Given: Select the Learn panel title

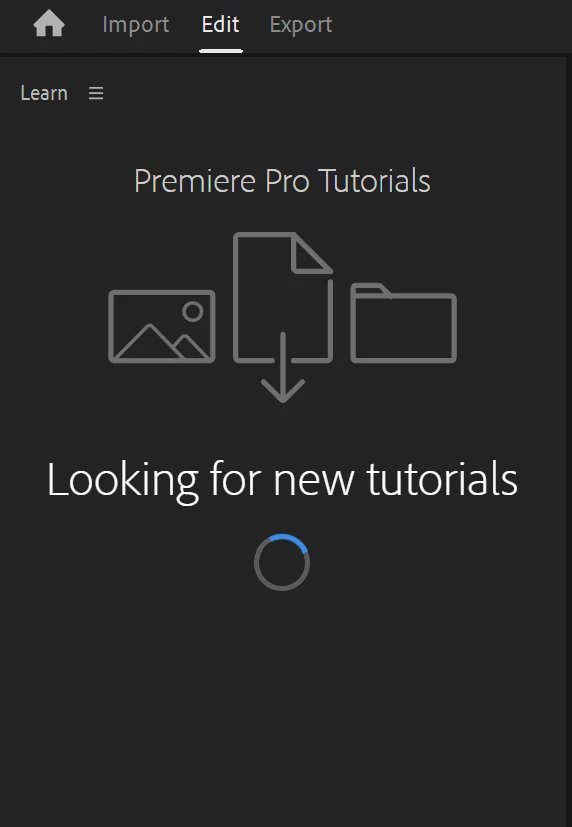Looking at the screenshot, I should tap(44, 93).
